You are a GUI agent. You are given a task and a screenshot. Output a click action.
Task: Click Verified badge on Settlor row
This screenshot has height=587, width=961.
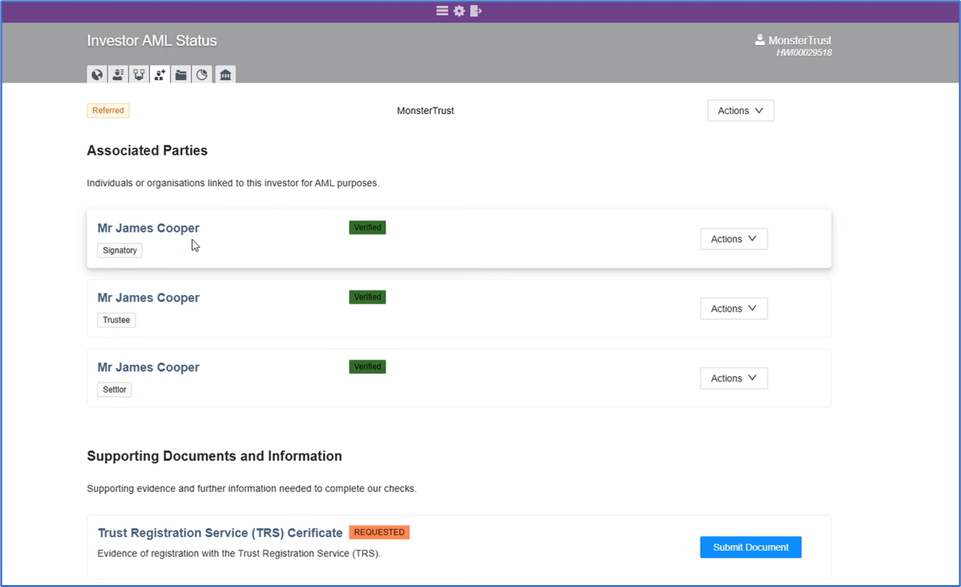point(367,366)
